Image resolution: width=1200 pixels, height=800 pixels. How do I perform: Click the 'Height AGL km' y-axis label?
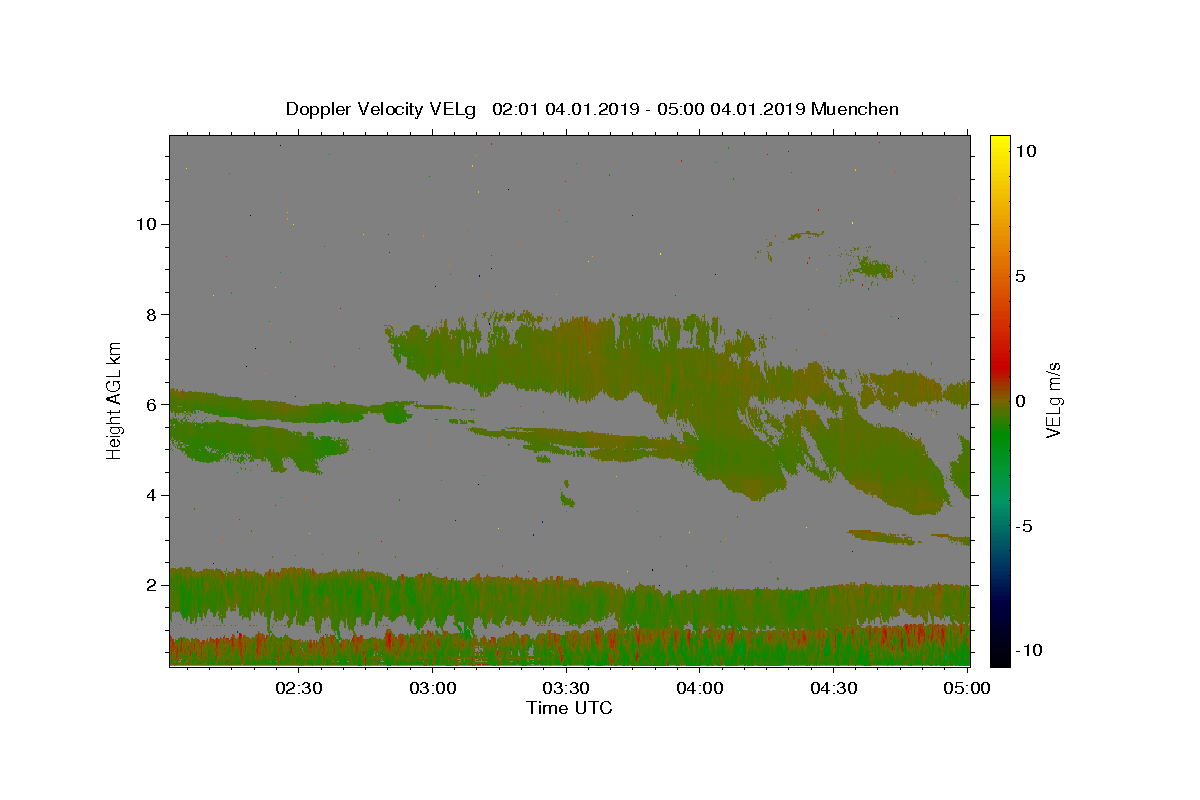tap(115, 400)
